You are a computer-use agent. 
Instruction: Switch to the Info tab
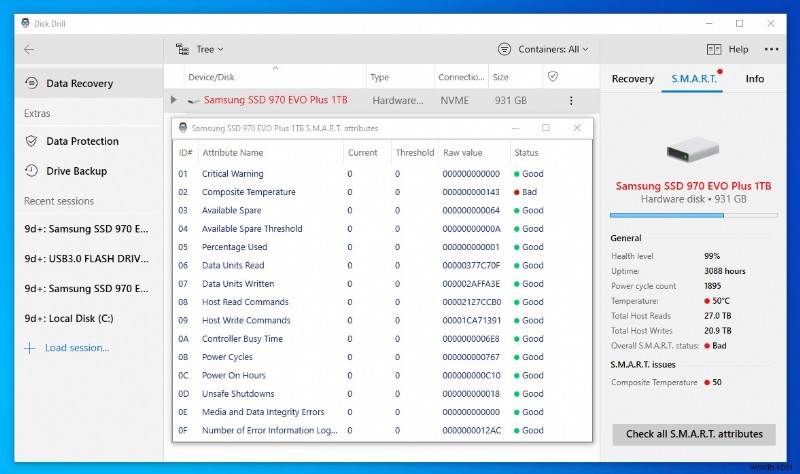coord(754,79)
